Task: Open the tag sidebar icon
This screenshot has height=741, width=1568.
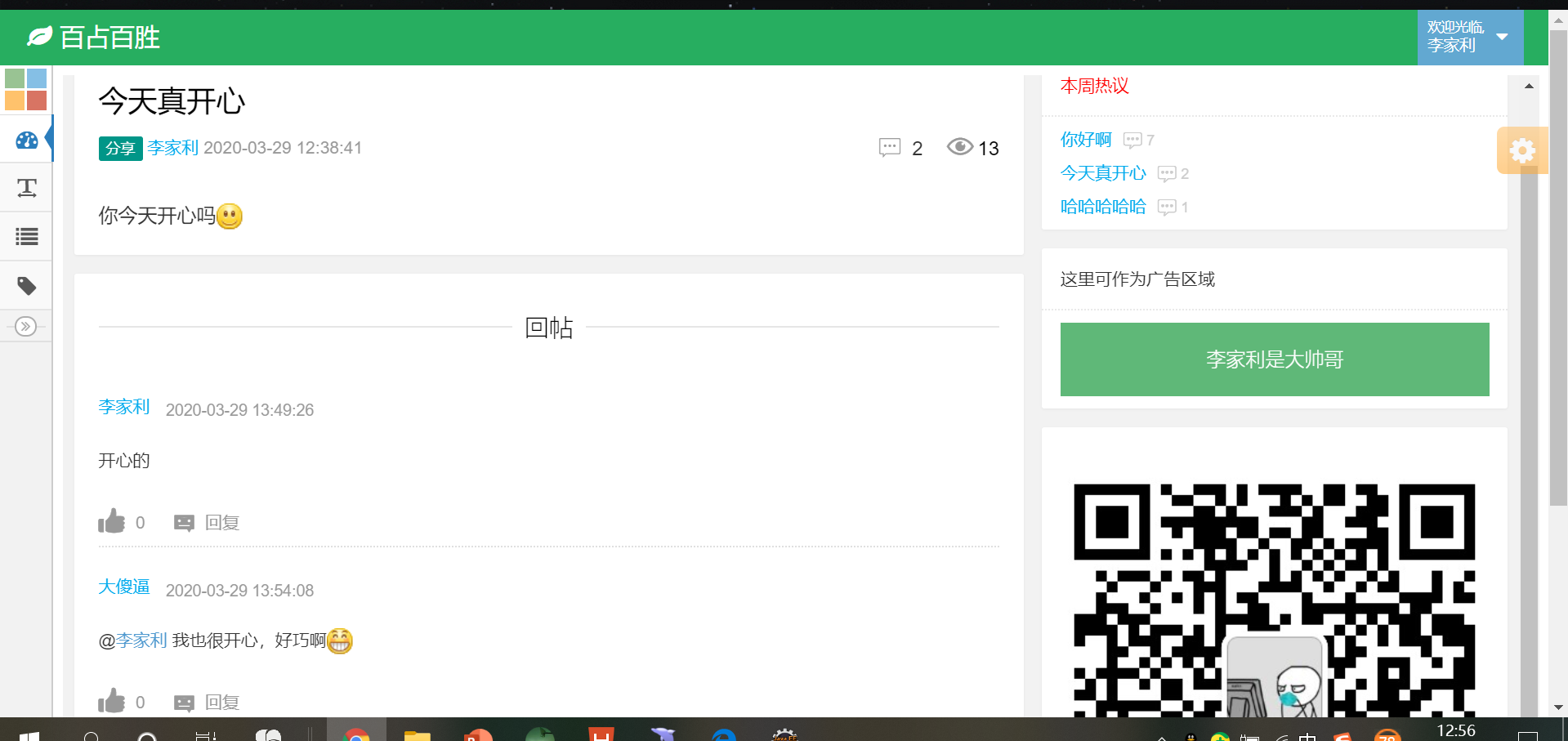Action: pyautogui.click(x=27, y=286)
